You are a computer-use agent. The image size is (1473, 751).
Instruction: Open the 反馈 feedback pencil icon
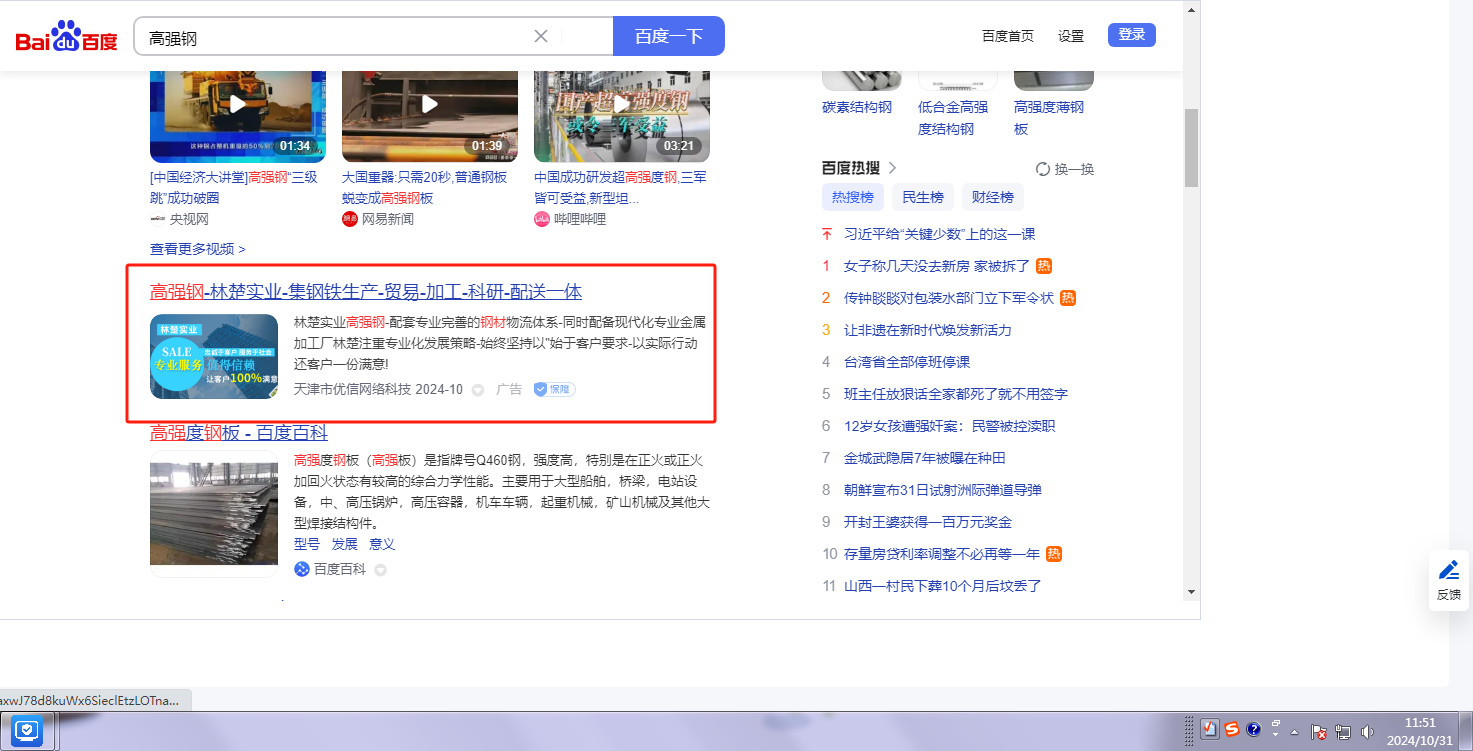coord(1448,570)
